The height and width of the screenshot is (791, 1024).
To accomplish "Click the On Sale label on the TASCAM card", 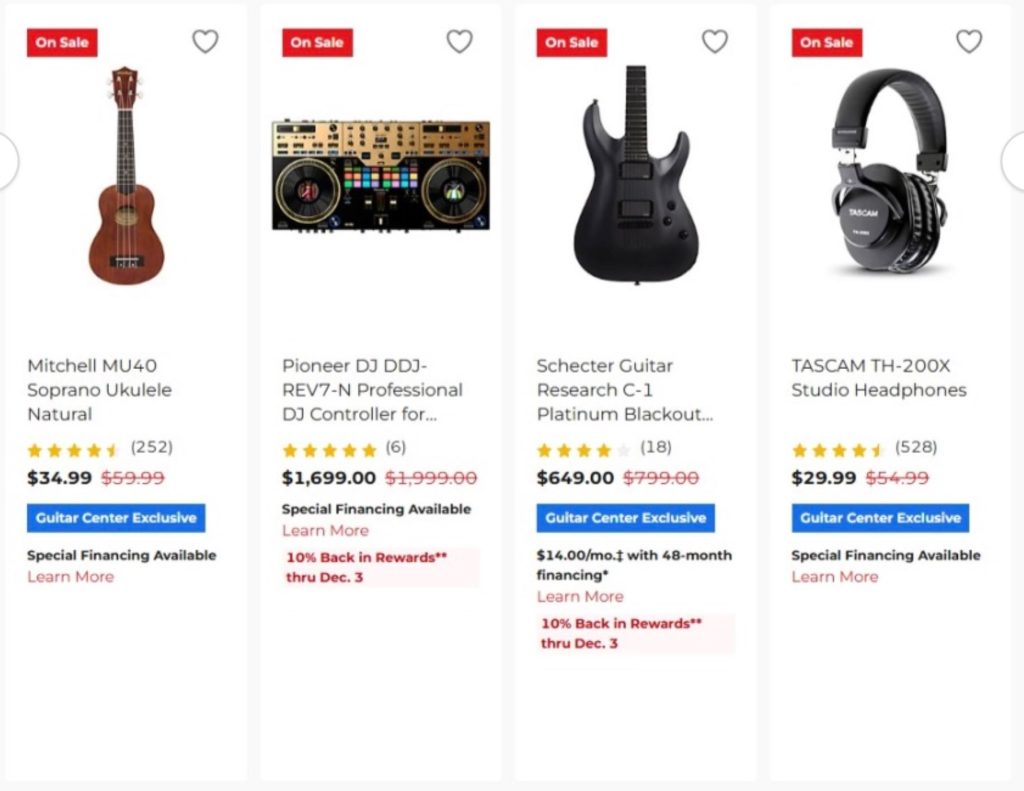I will tap(826, 42).
